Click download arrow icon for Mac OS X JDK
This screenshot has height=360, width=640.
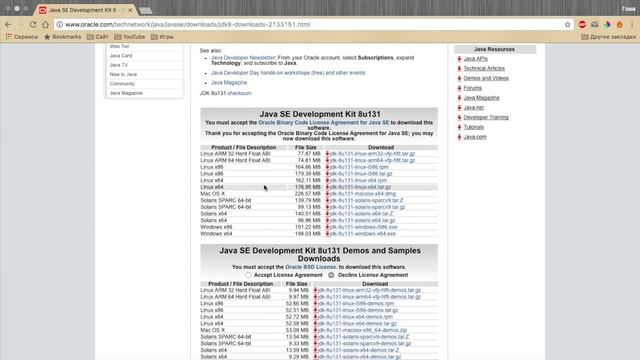(x=327, y=193)
